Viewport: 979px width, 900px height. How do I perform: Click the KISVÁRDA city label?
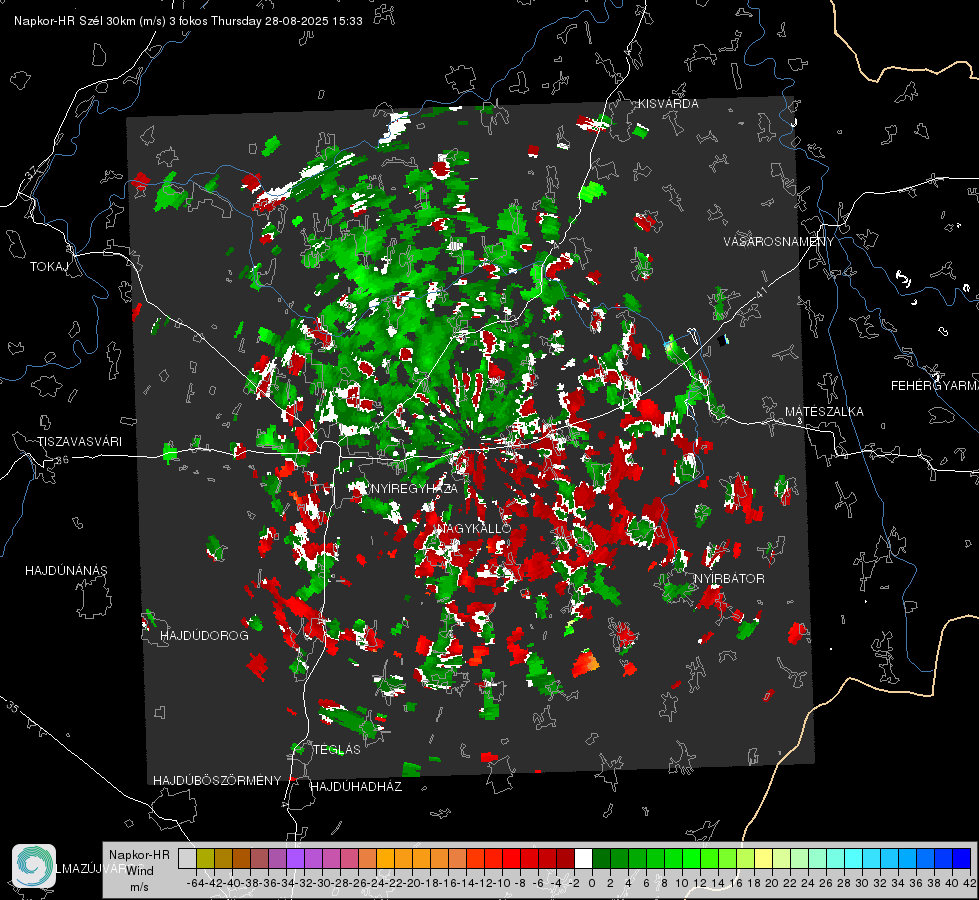click(668, 104)
